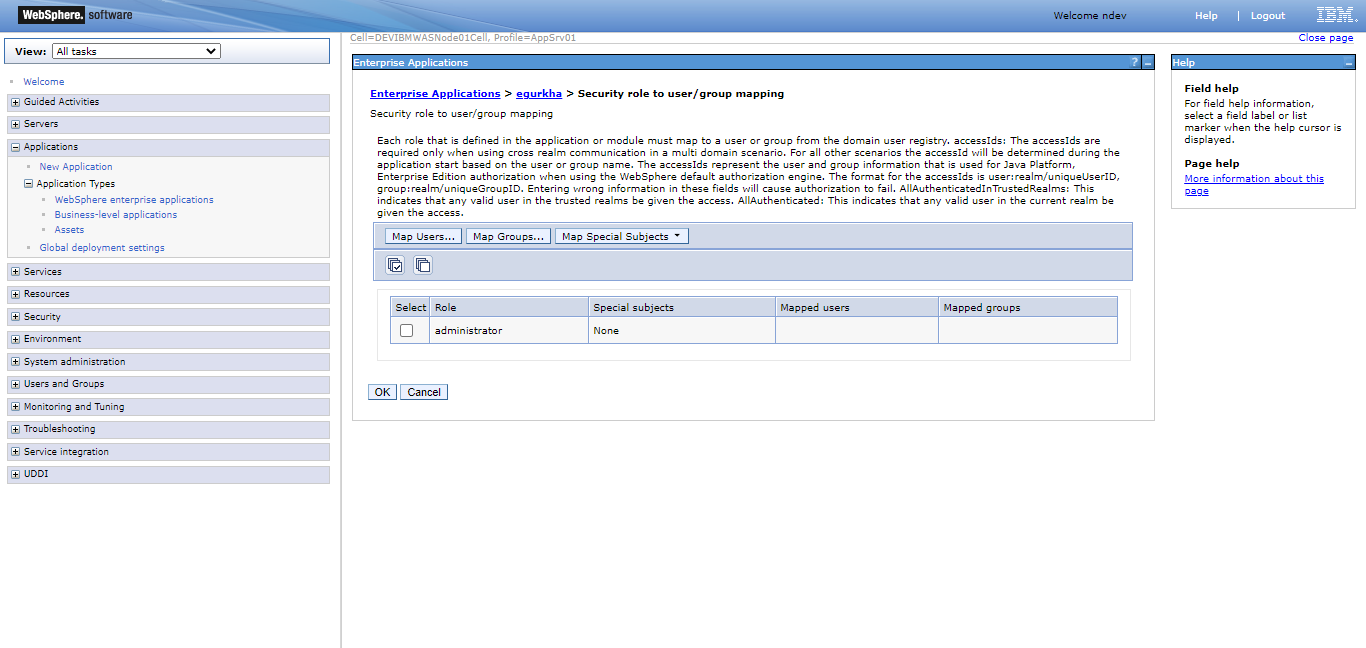Expand the Servers section
1366x648 pixels.
(x=15, y=124)
